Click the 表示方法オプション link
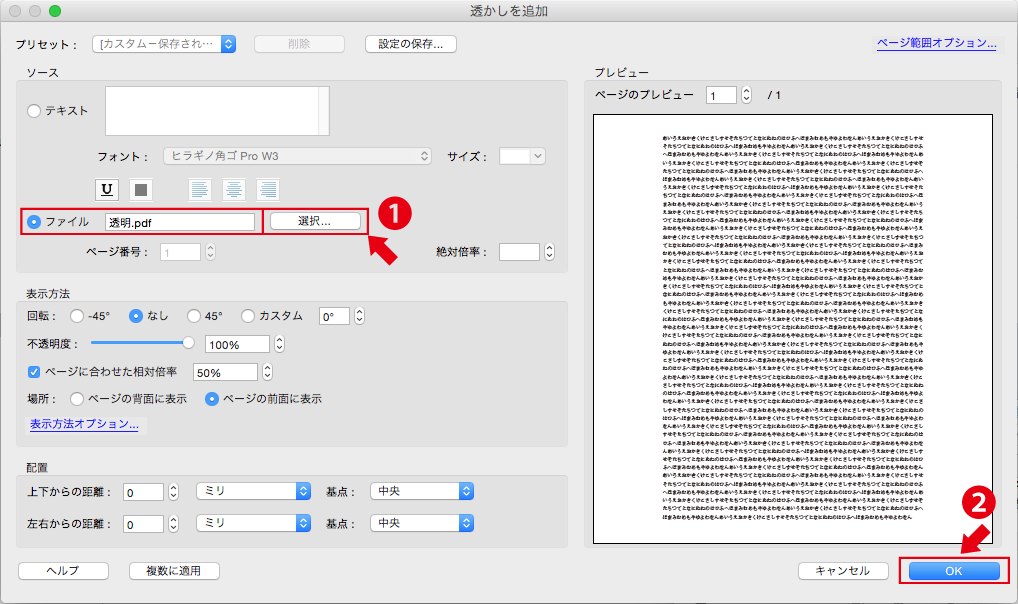This screenshot has width=1018, height=604. tap(84, 424)
